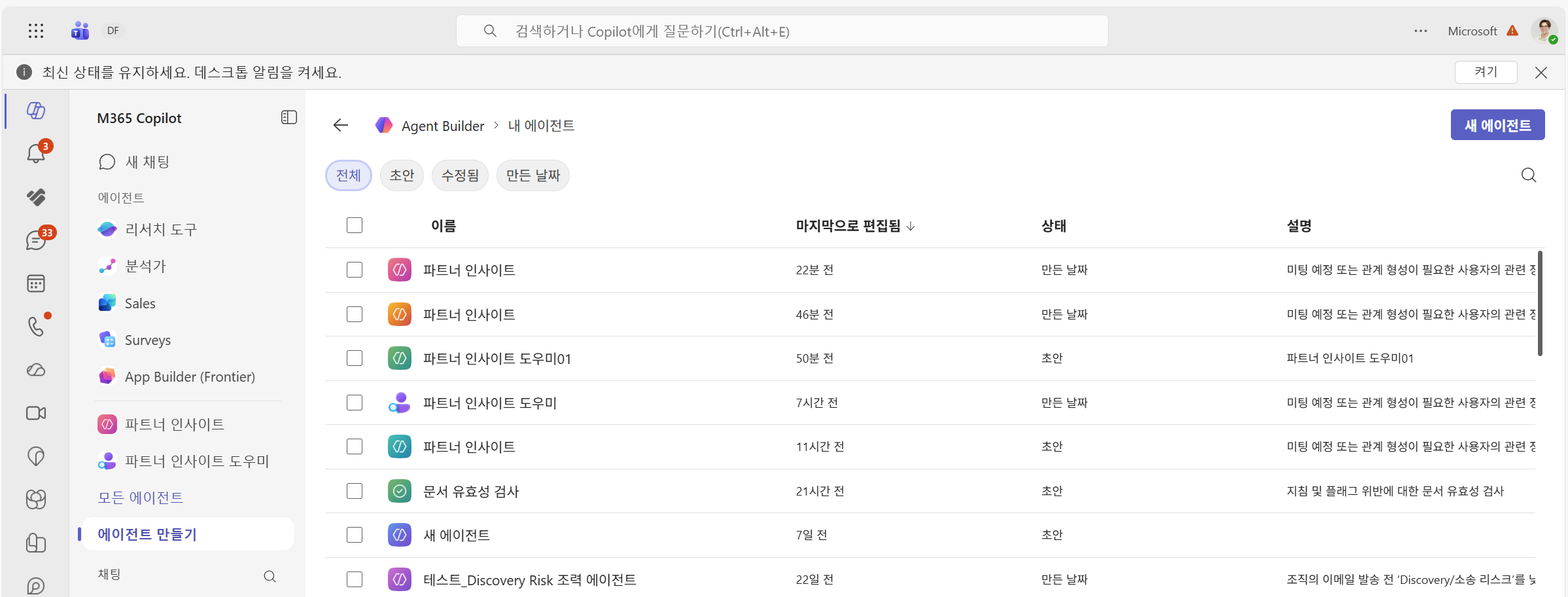Check the select-all checkbox in header
Image resolution: width=1568 pixels, height=597 pixels.
click(355, 225)
